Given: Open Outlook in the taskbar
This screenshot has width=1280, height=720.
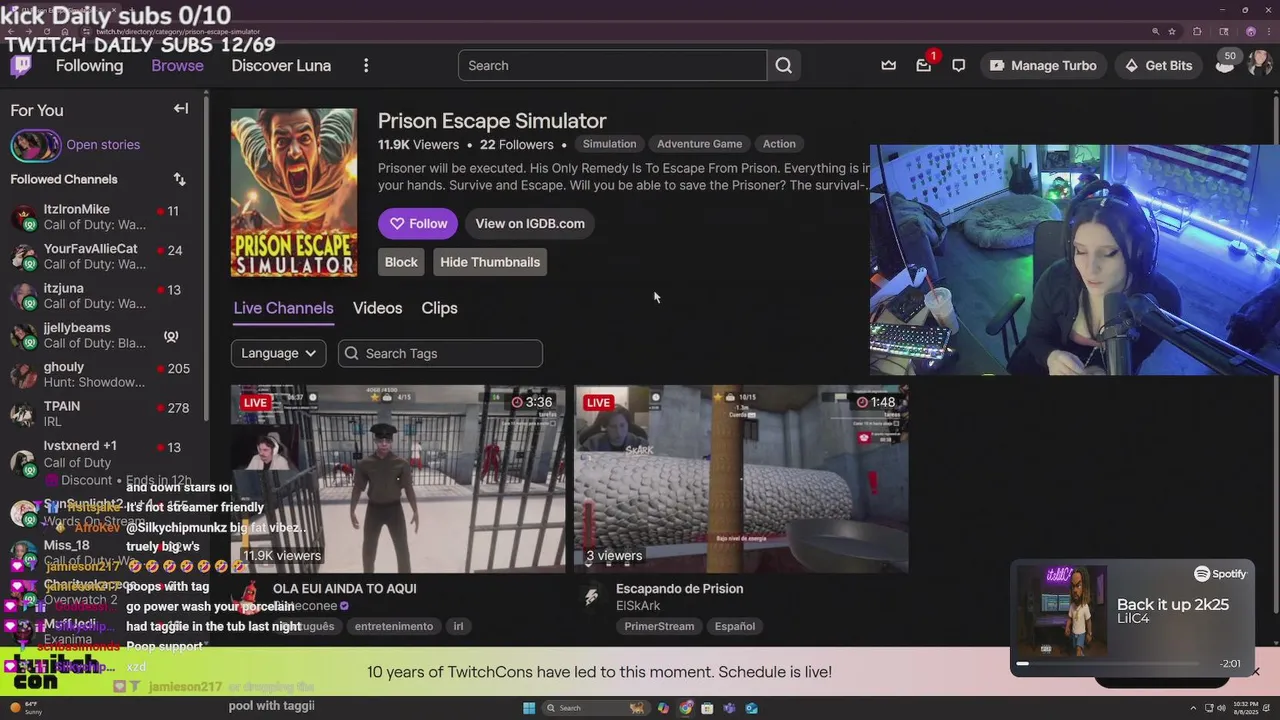Looking at the screenshot, I should [x=752, y=708].
